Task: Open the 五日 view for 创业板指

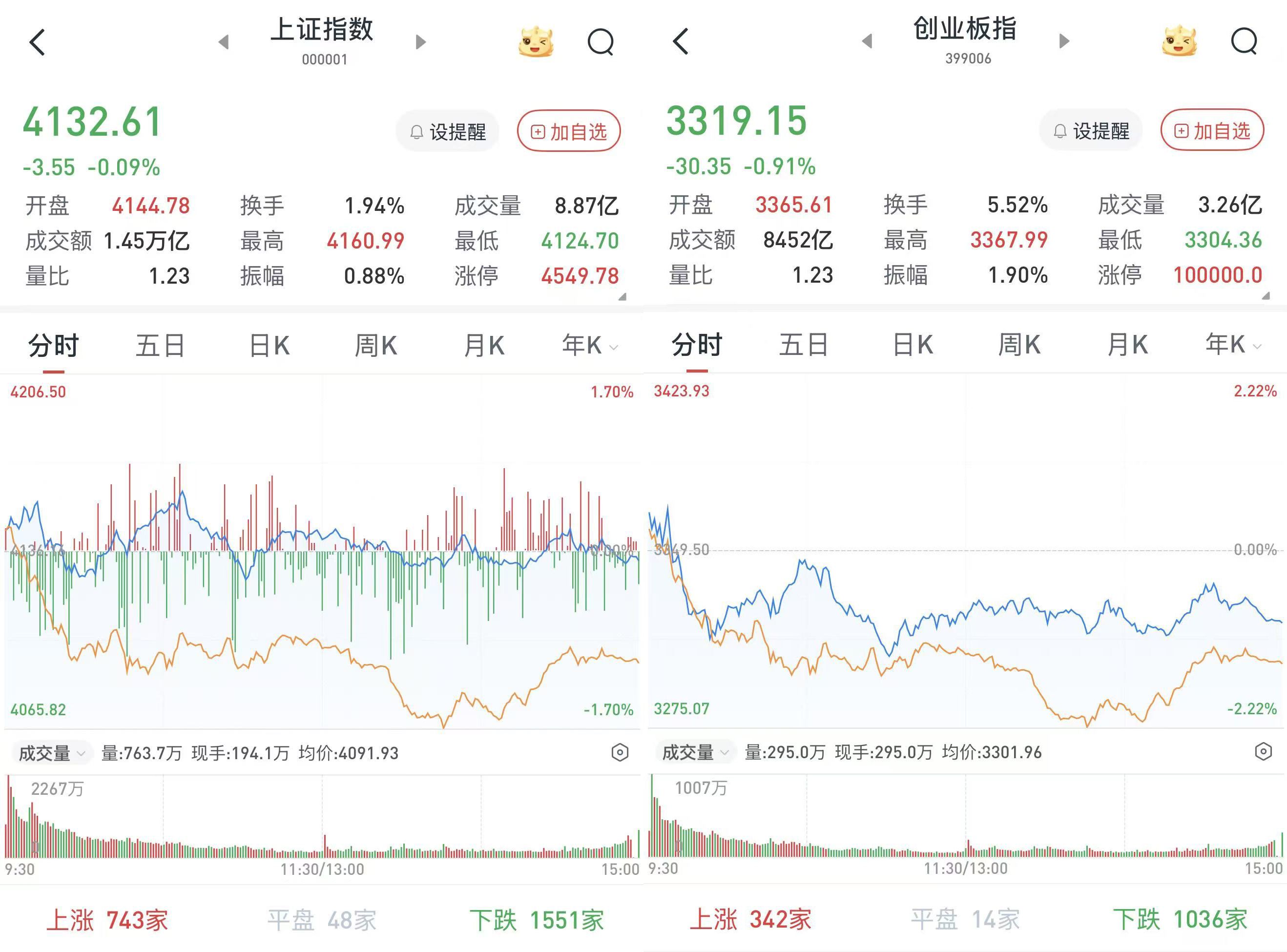Action: [x=805, y=345]
